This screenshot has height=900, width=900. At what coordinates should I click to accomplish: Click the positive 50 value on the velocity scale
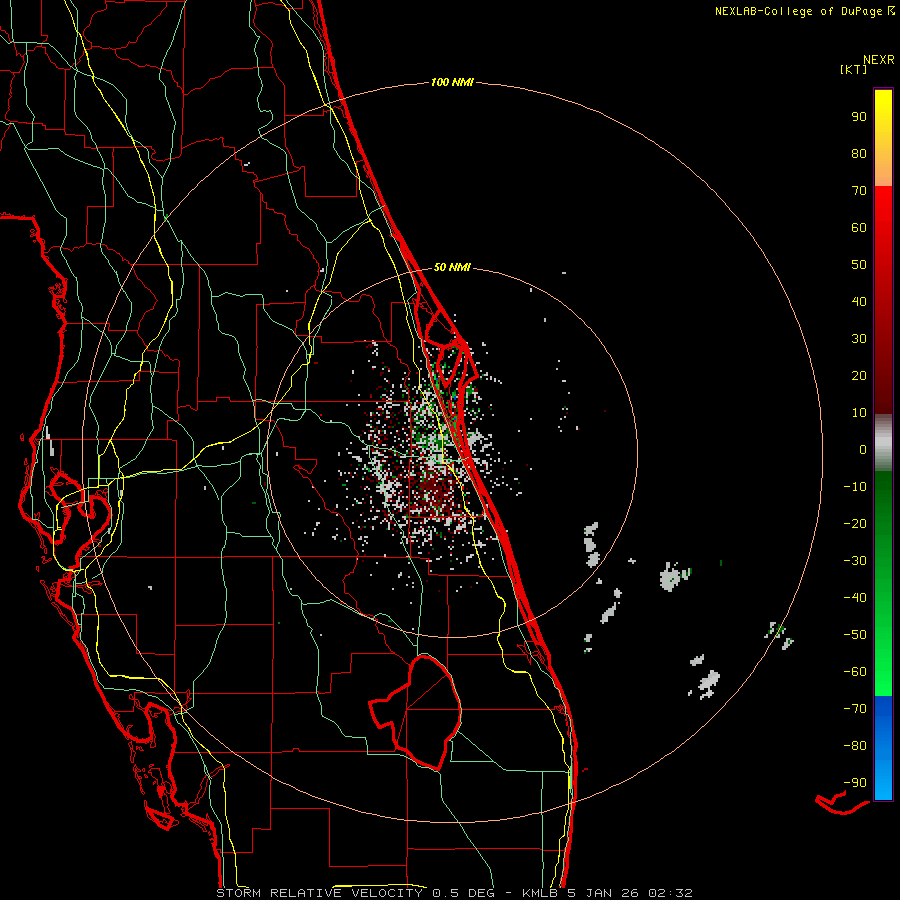coord(859,265)
